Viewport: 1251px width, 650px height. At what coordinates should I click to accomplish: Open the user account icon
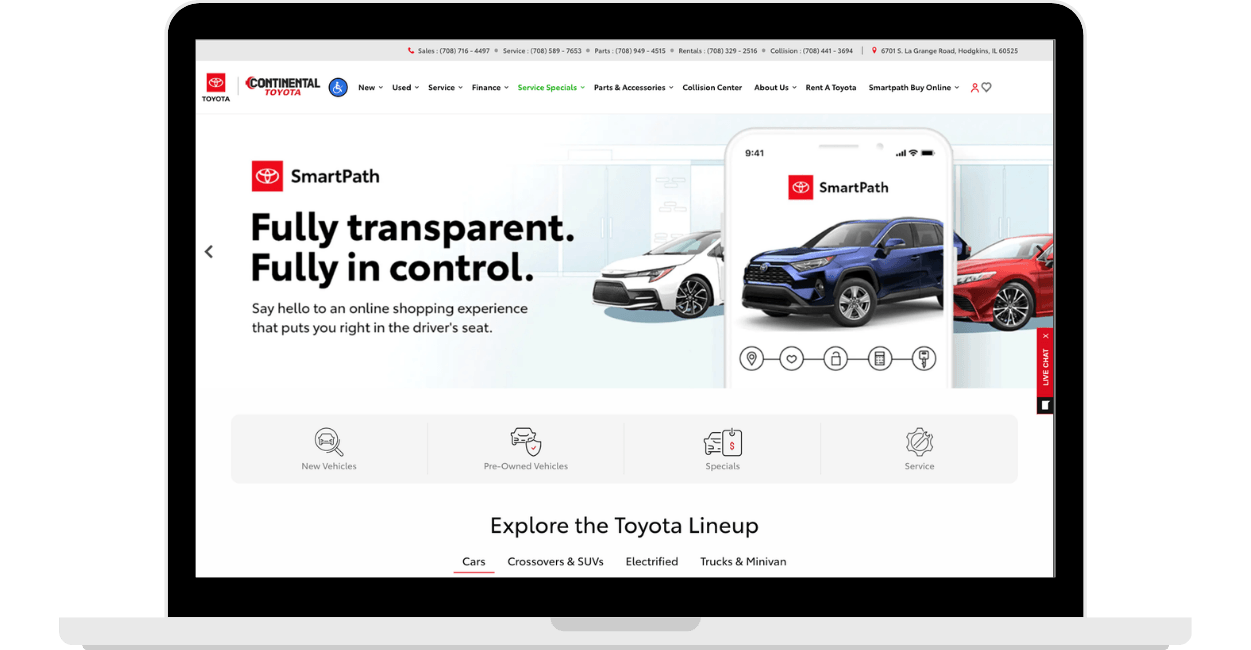(975, 88)
